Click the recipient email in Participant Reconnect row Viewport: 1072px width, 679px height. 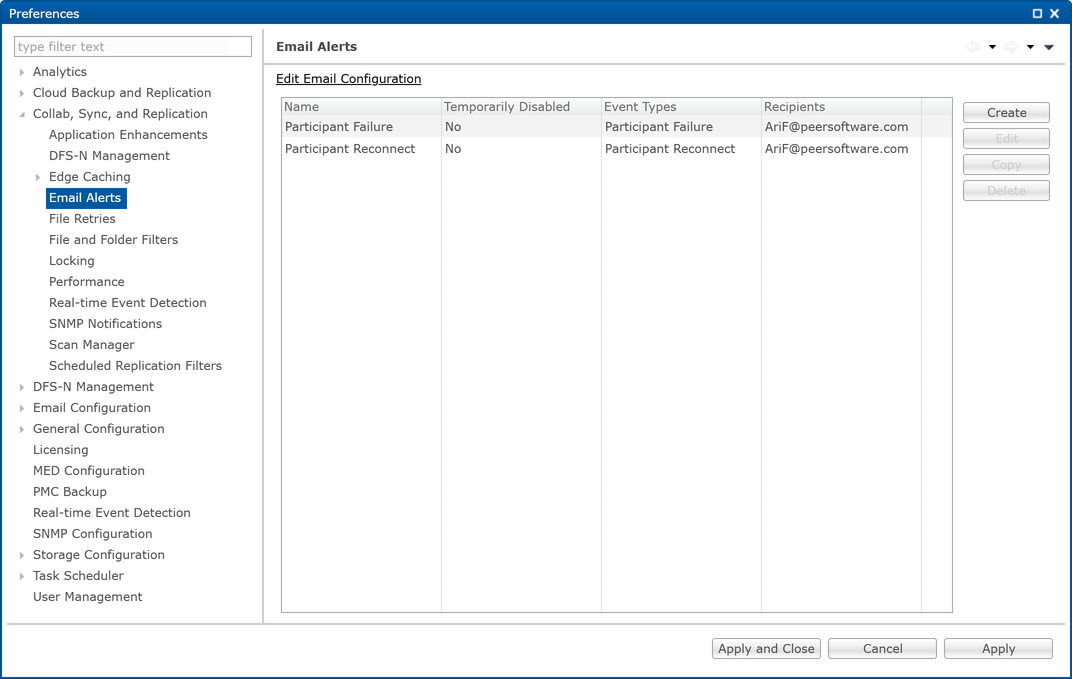click(837, 149)
